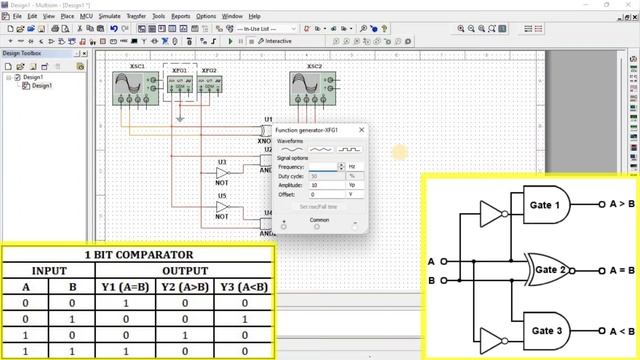The width and height of the screenshot is (640, 360).
Task: Open the Transfer menu
Action: [136, 16]
